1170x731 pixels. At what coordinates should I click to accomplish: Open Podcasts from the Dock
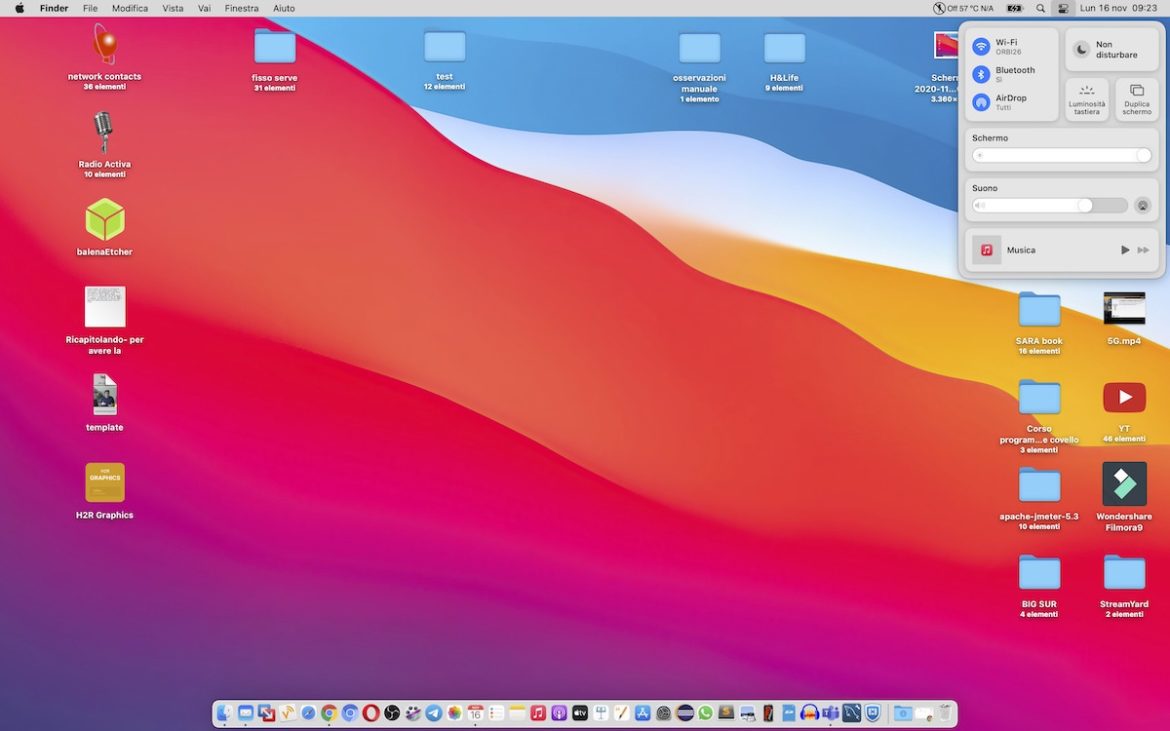(559, 713)
